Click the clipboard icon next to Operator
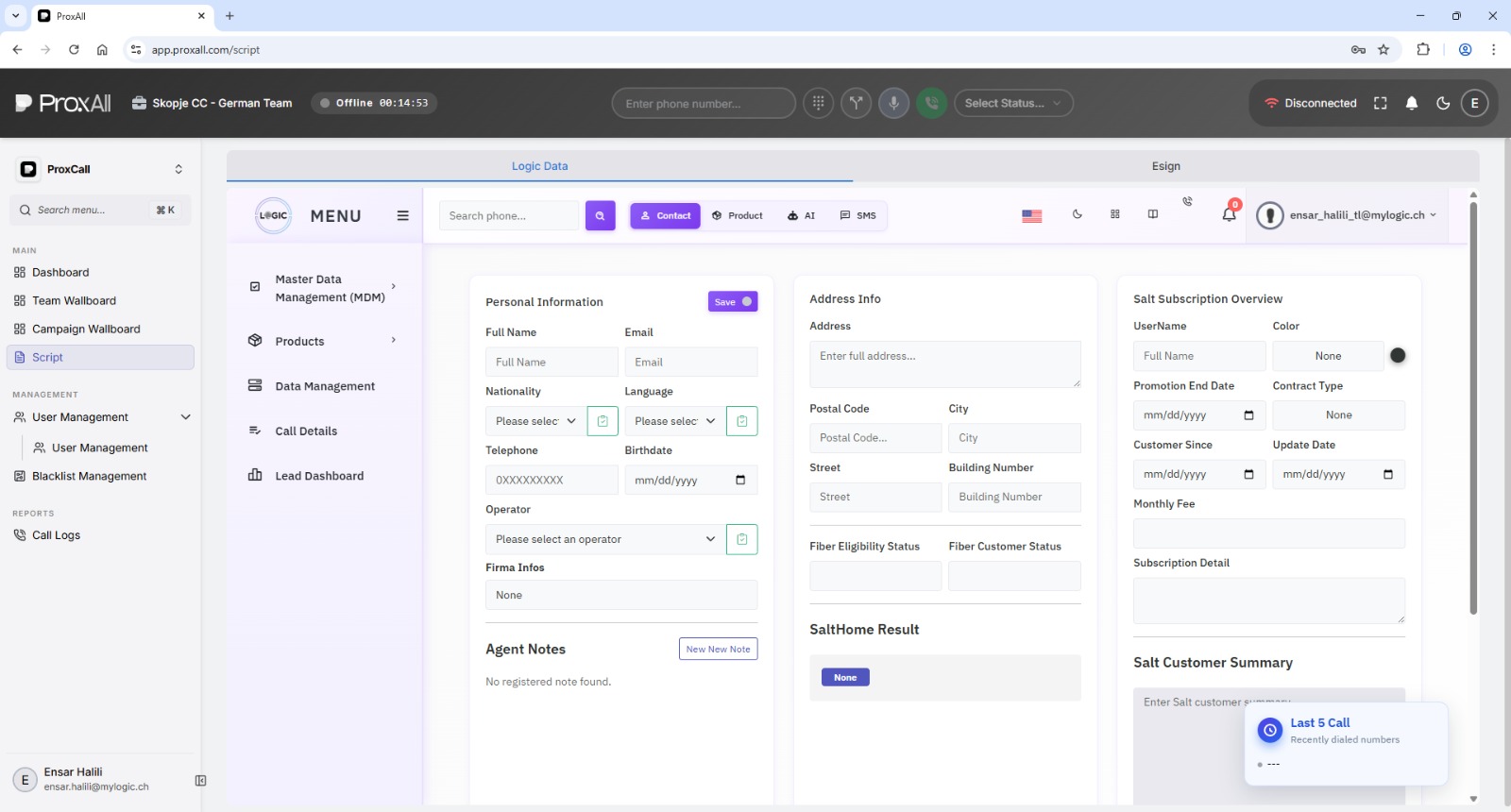 pos(742,539)
